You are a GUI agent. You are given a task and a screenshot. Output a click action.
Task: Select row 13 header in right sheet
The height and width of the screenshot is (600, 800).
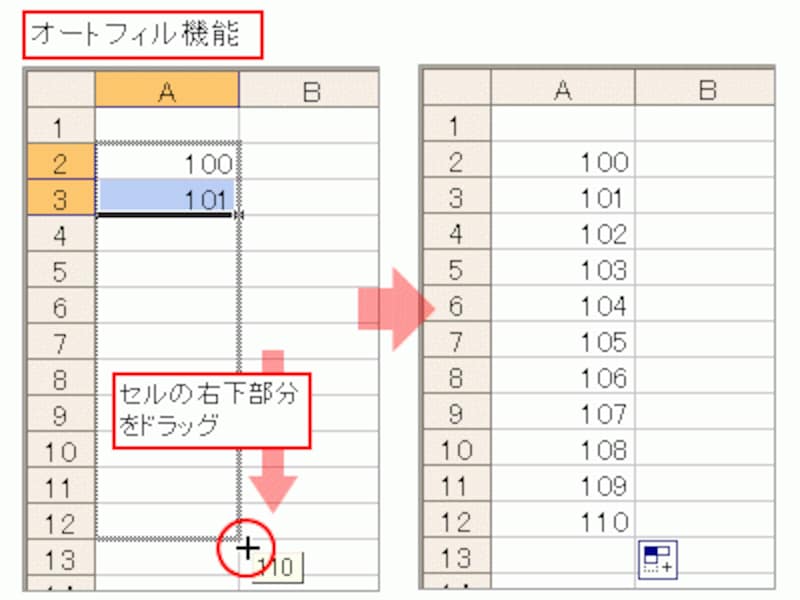tap(457, 556)
